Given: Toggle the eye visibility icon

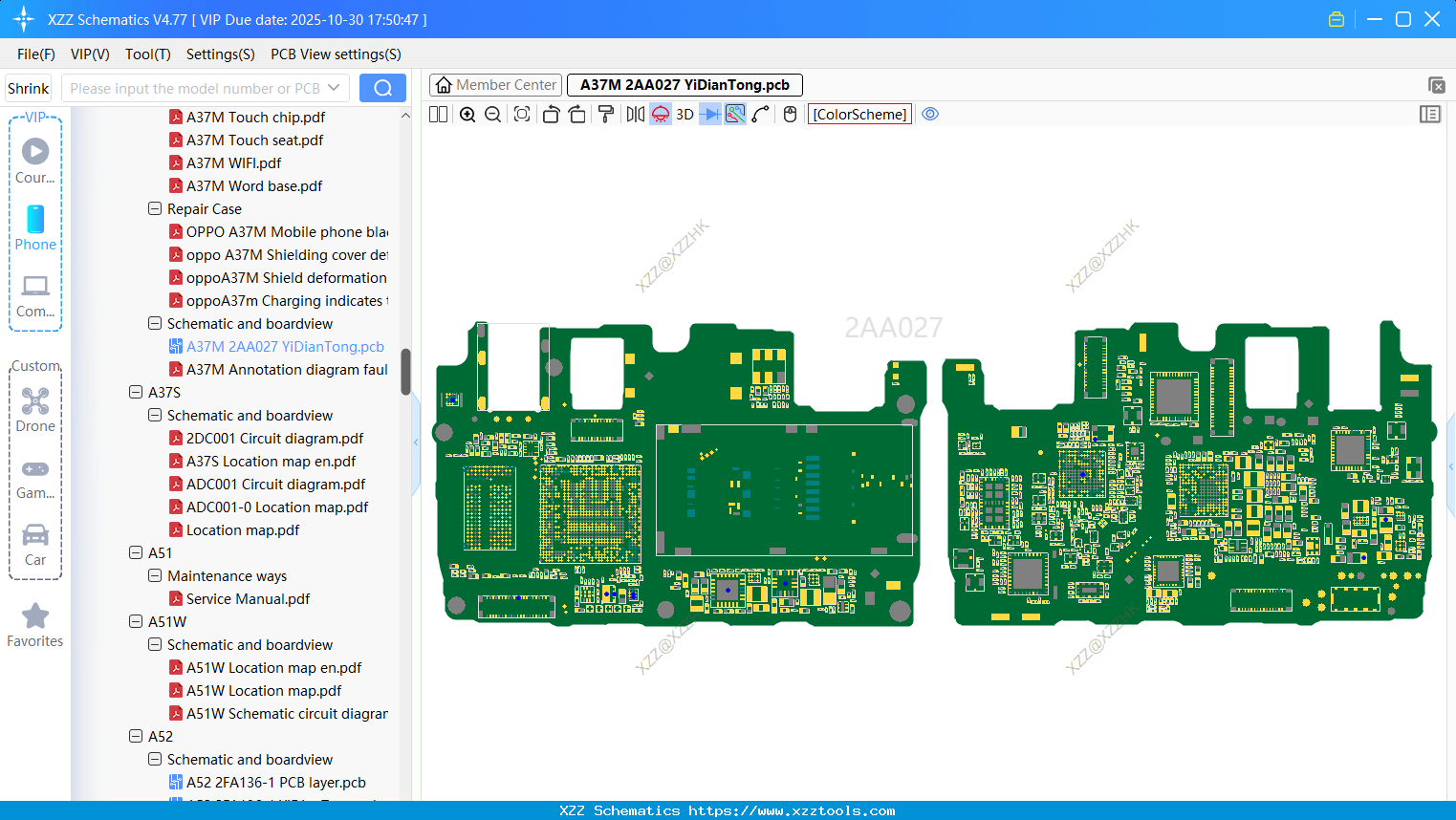Looking at the screenshot, I should pos(930,115).
